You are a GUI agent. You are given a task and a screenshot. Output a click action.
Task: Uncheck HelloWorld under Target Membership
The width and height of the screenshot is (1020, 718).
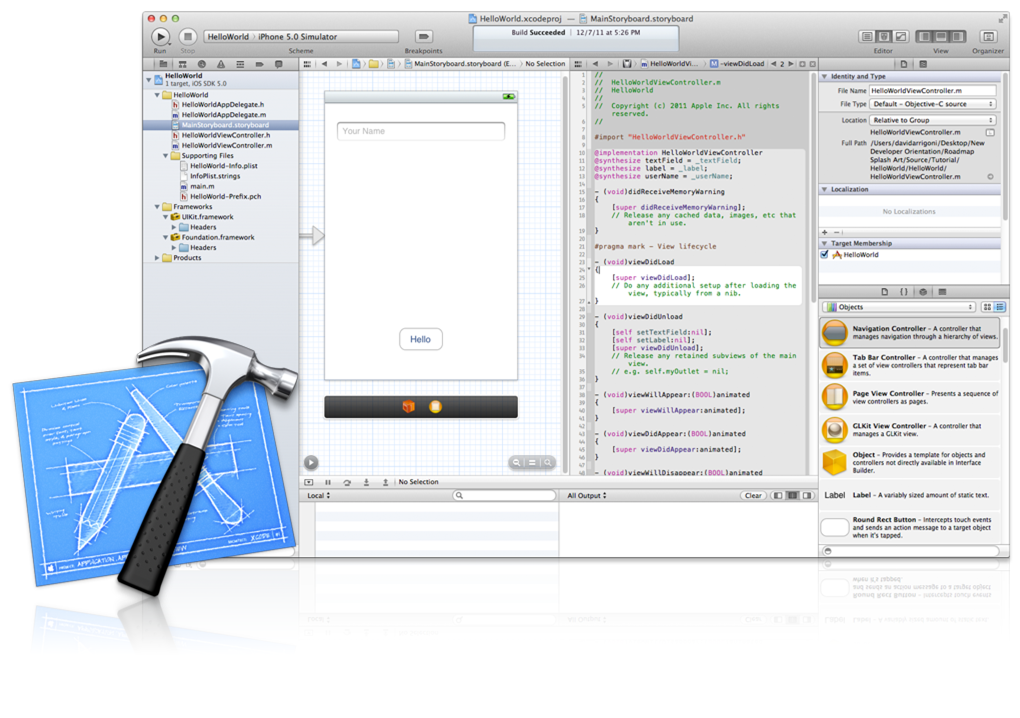pyautogui.click(x=825, y=253)
